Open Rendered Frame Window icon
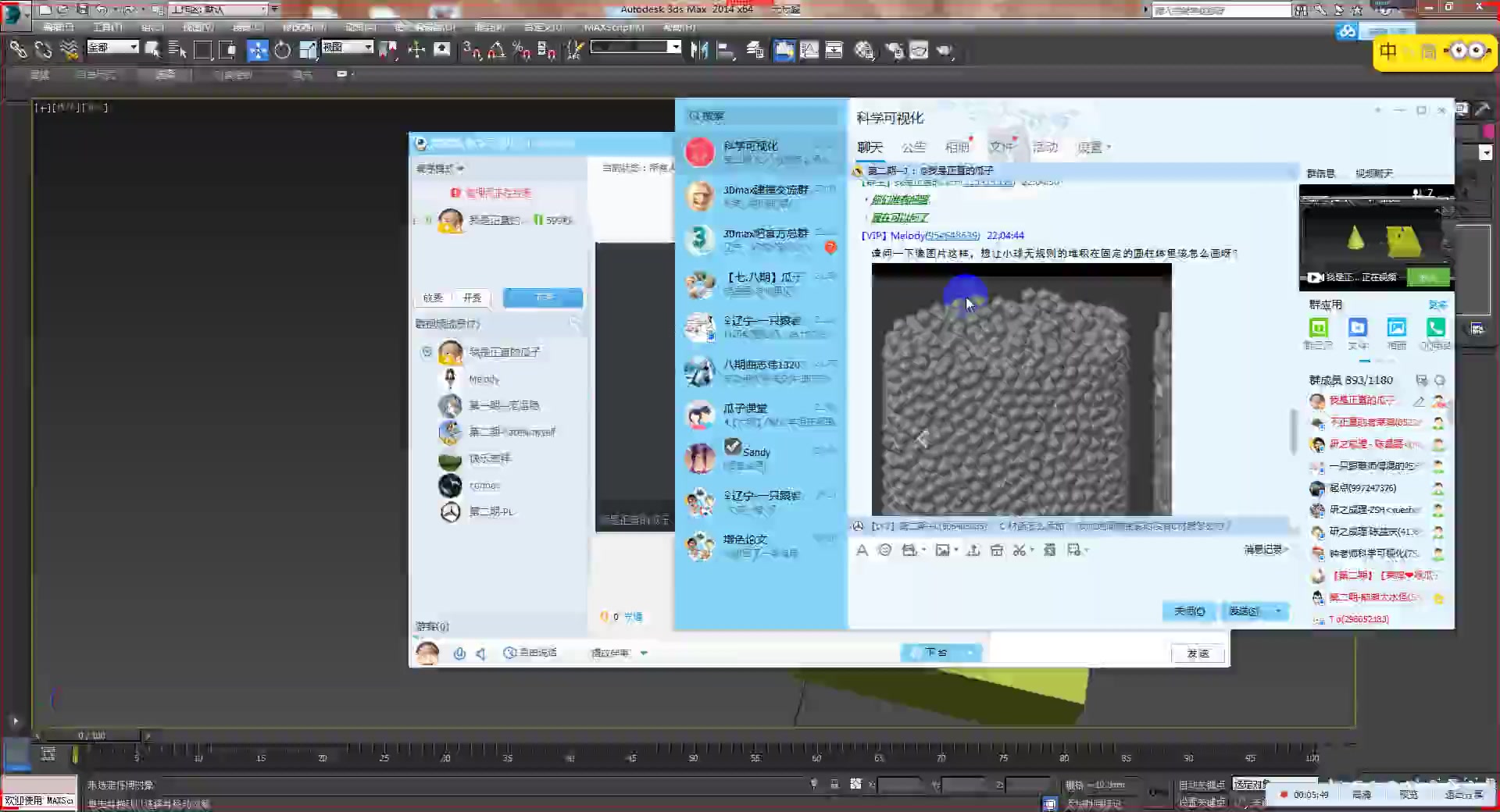Image resolution: width=1500 pixels, height=812 pixels. tap(919, 51)
